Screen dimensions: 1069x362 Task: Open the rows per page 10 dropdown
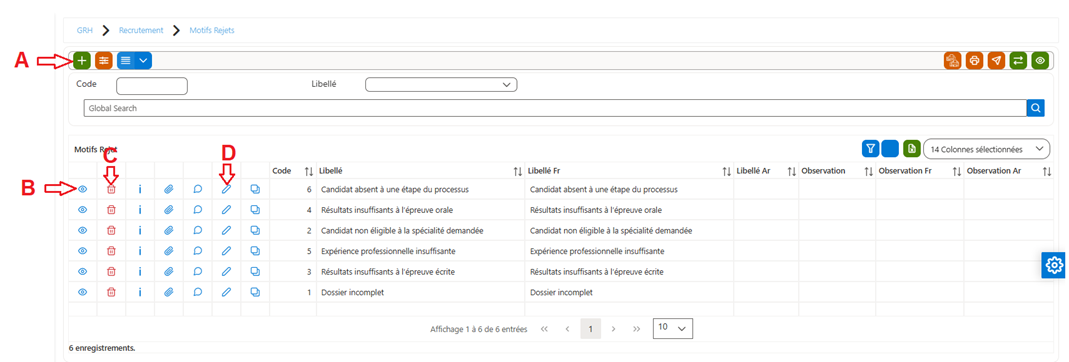(x=673, y=328)
